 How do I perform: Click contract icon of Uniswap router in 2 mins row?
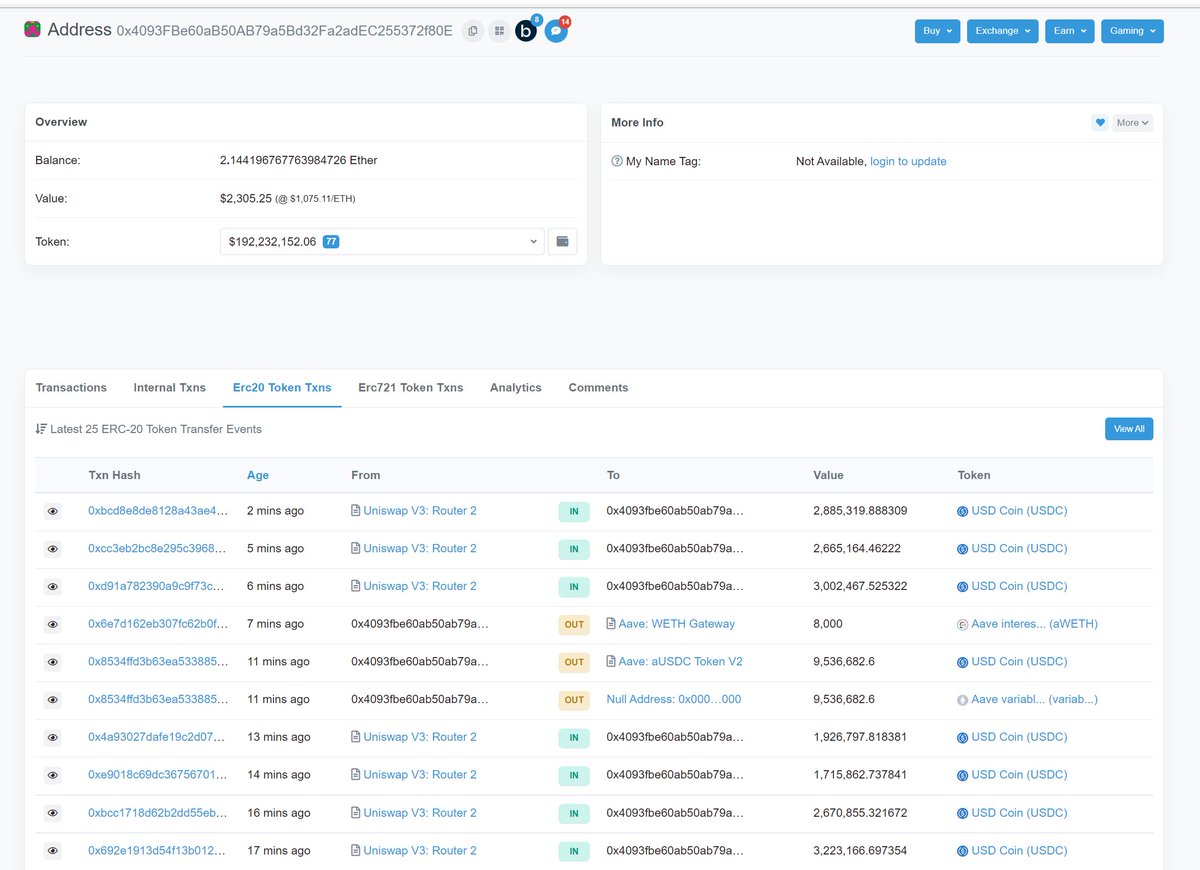(x=356, y=511)
